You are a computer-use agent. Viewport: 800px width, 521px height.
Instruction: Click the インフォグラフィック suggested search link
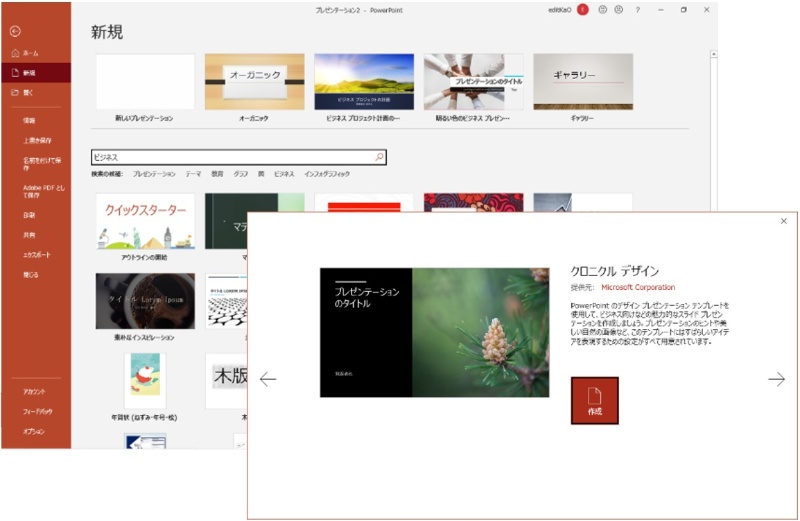[x=327, y=174]
